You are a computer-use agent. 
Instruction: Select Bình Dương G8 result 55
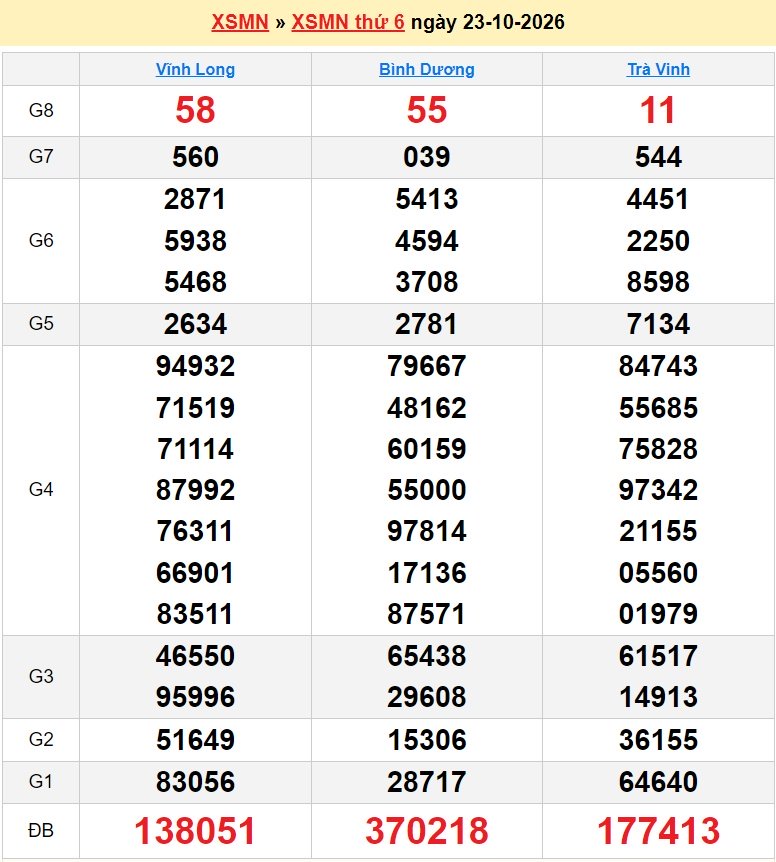click(426, 110)
